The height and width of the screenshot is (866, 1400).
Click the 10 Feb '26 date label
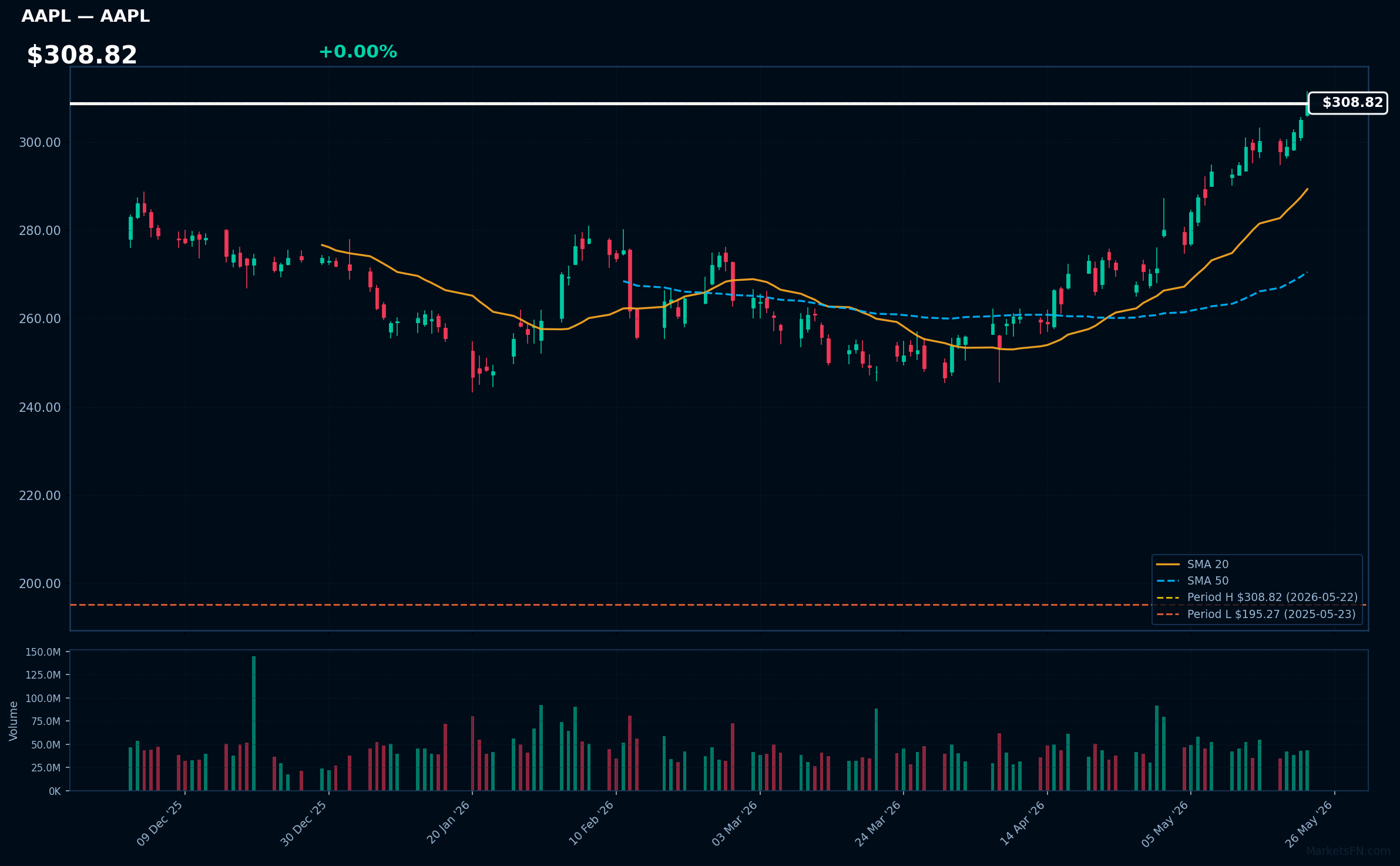click(591, 823)
